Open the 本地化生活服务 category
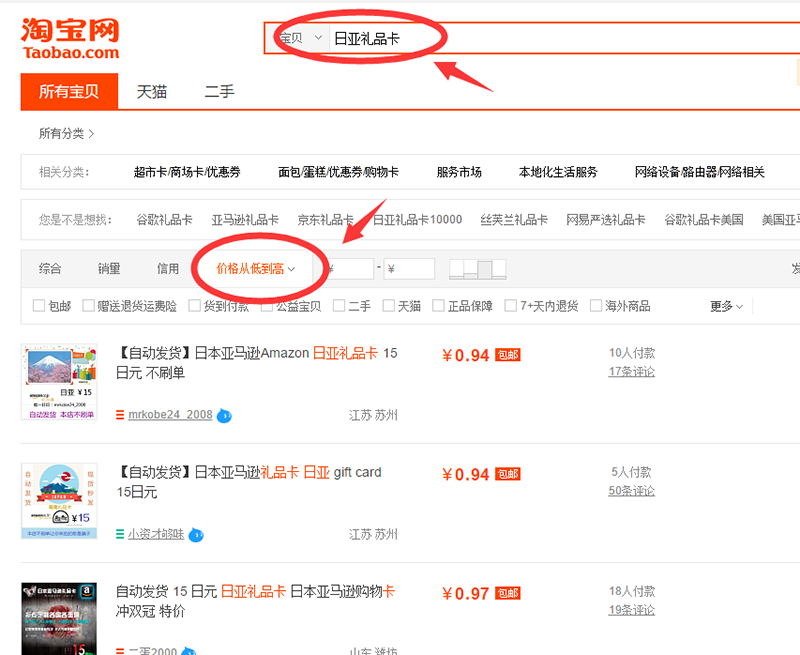Viewport: 800px width, 655px height. coord(558,172)
